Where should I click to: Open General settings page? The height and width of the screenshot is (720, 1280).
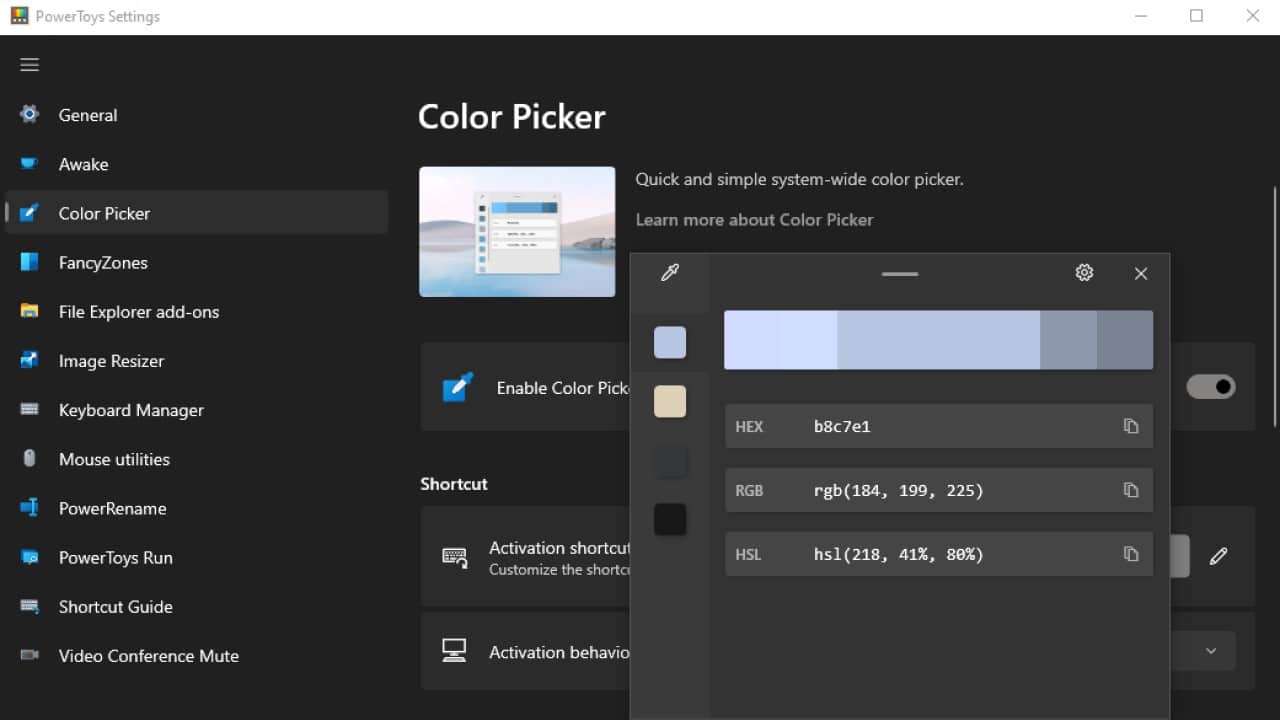(197, 114)
